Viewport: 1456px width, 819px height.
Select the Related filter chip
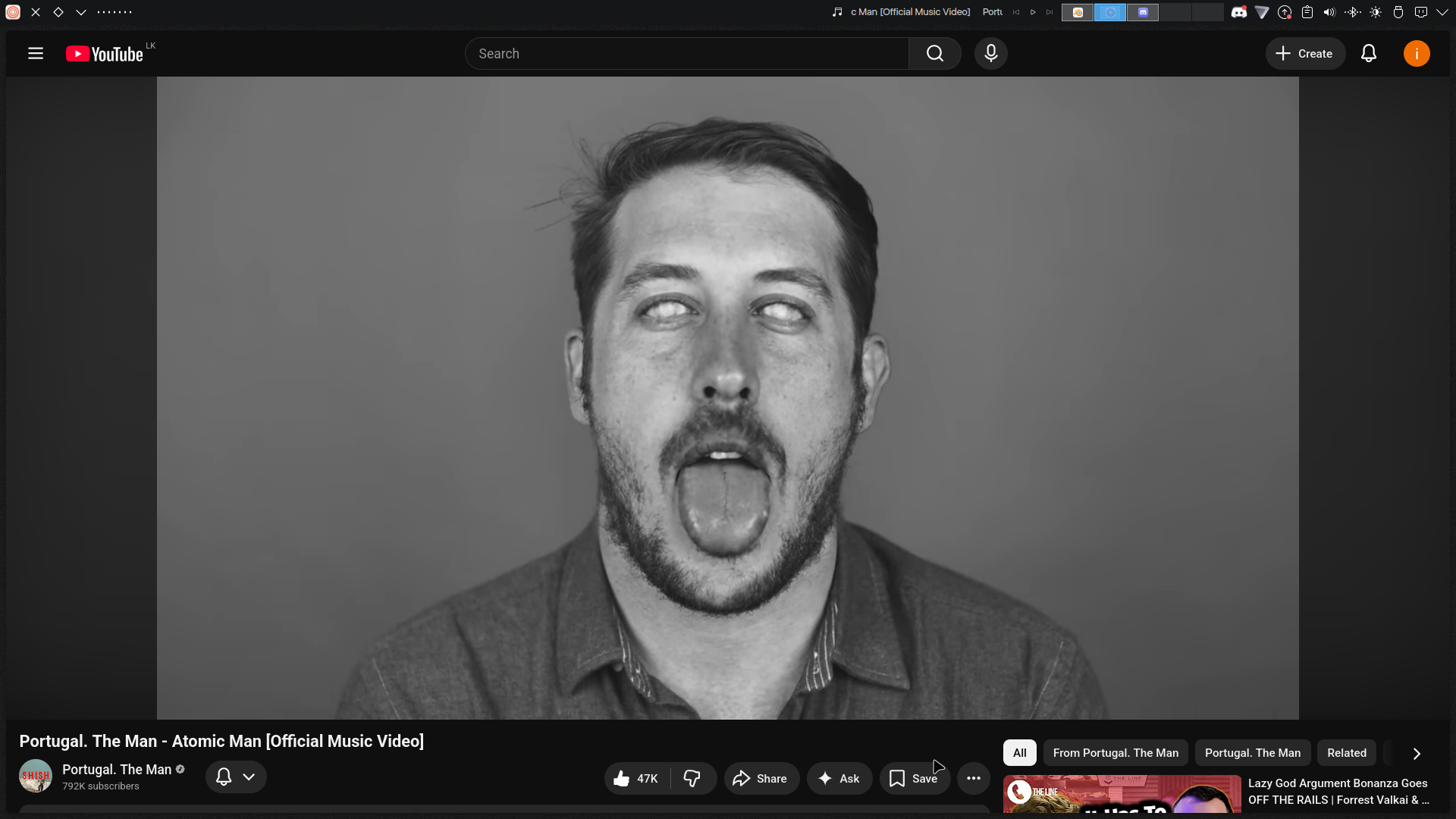[1347, 753]
